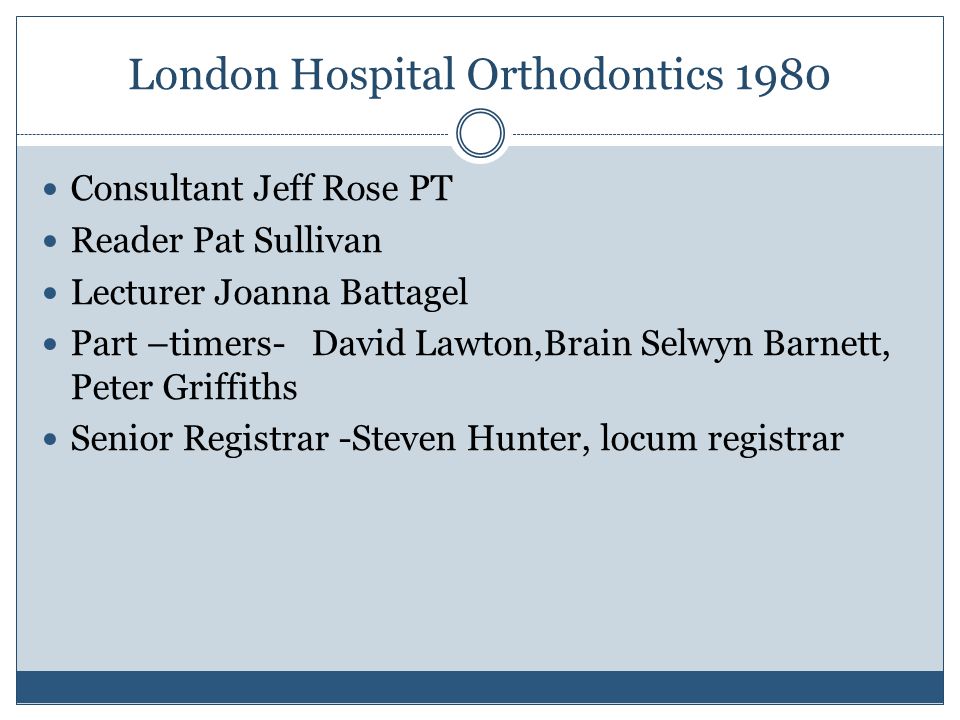Click the words locum registrar
The height and width of the screenshot is (720, 960).
pyautogui.click(x=722, y=440)
